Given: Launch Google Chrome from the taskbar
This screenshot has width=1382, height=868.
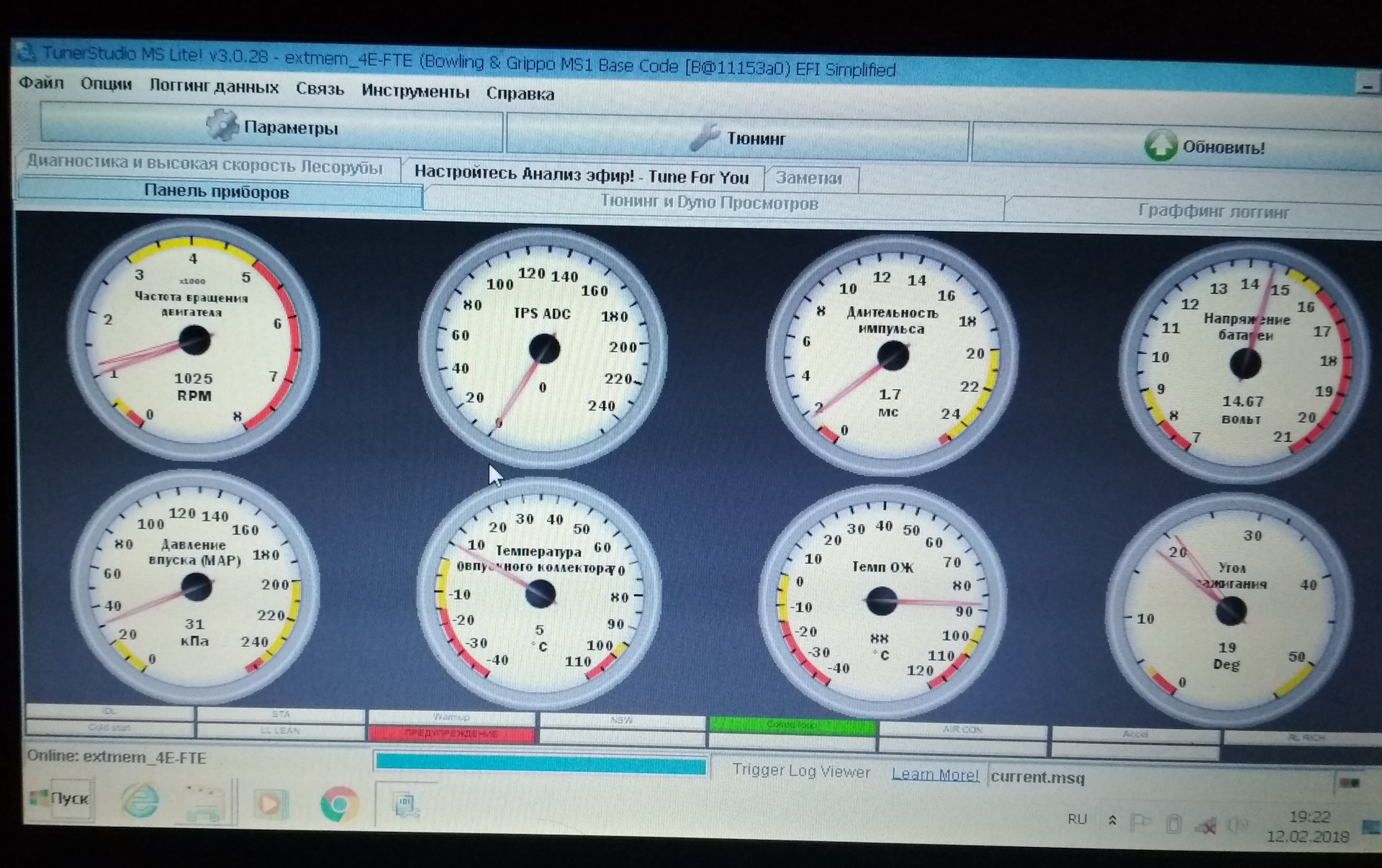Looking at the screenshot, I should click(339, 805).
